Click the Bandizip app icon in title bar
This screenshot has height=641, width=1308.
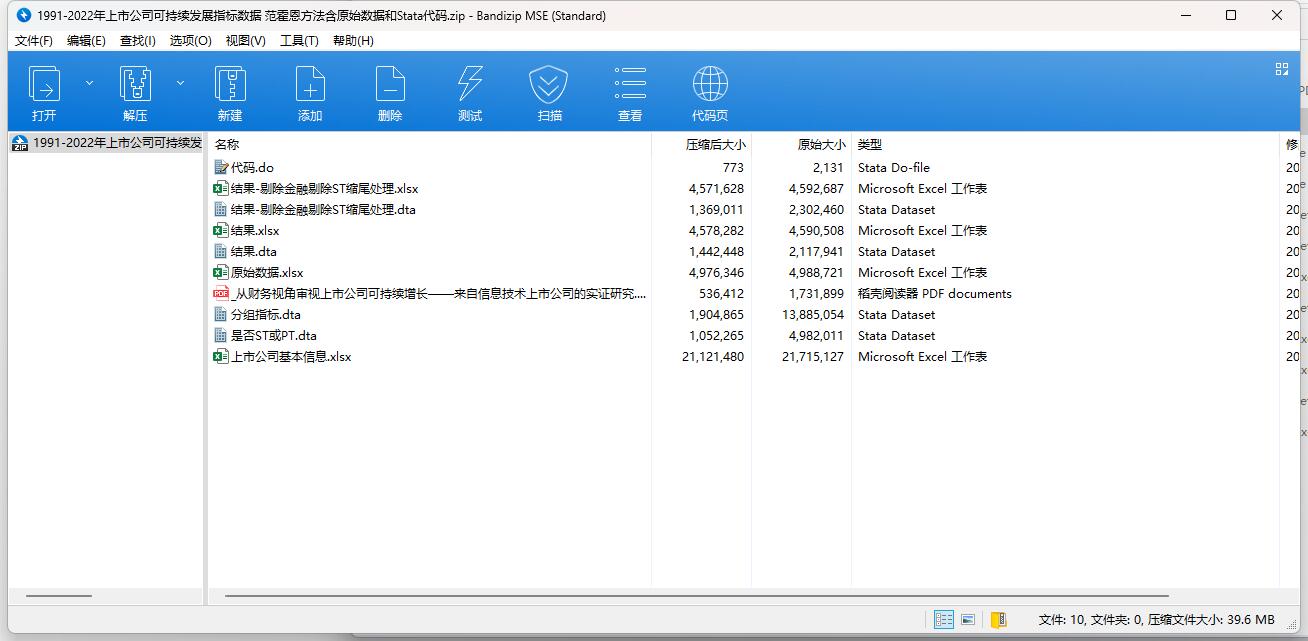click(24, 15)
